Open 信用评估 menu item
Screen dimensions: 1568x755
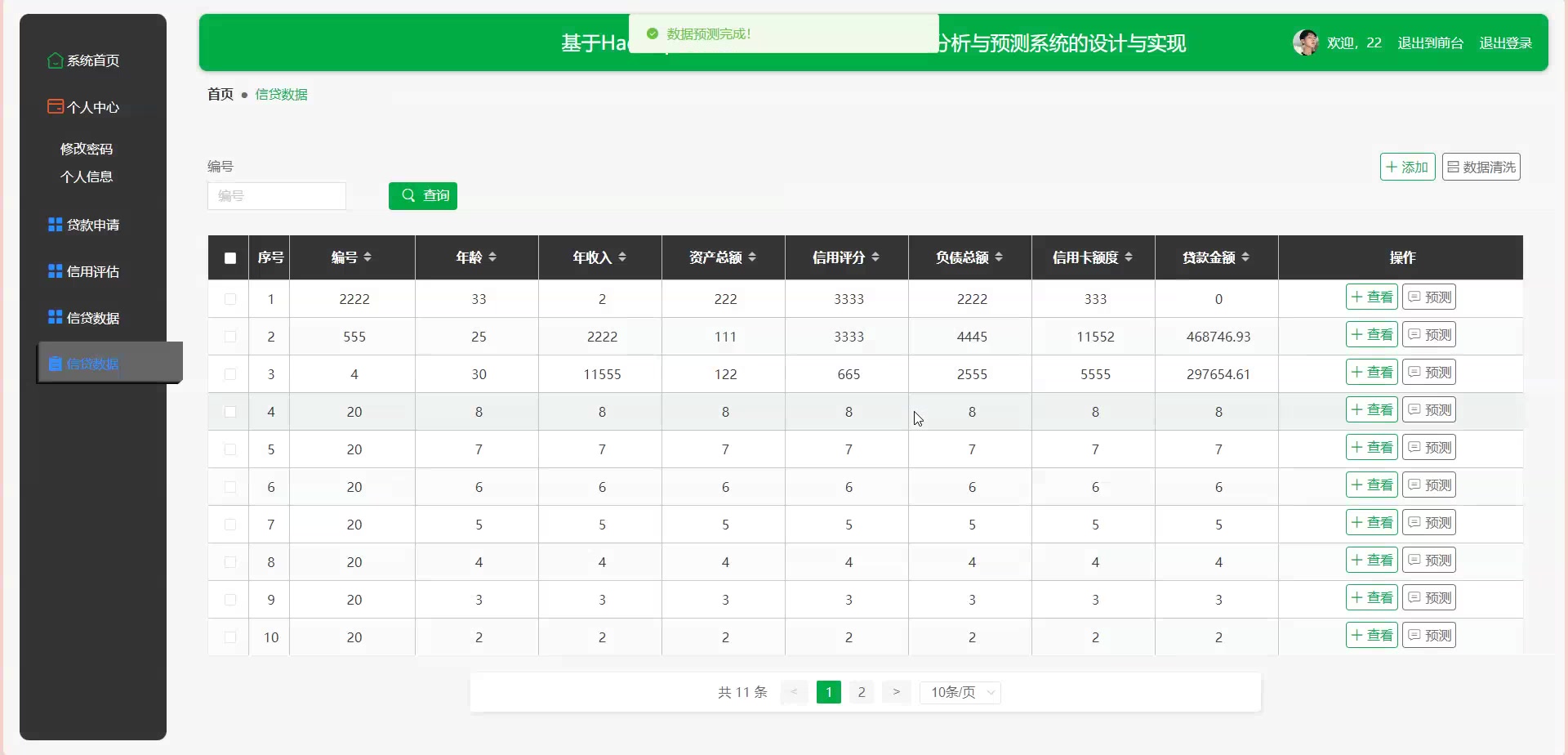93,271
